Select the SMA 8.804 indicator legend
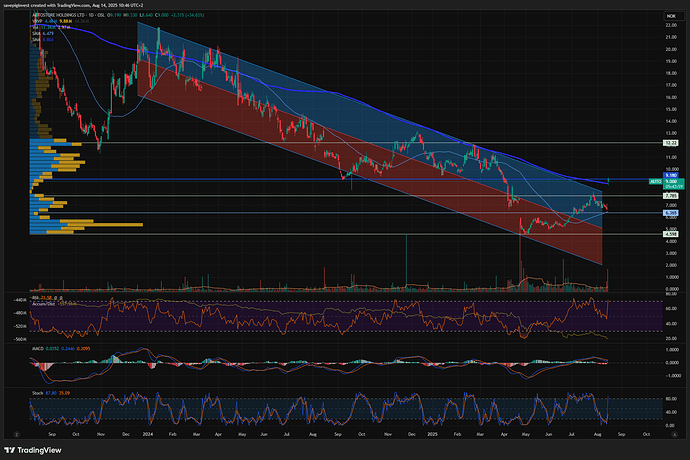 click(x=43, y=40)
